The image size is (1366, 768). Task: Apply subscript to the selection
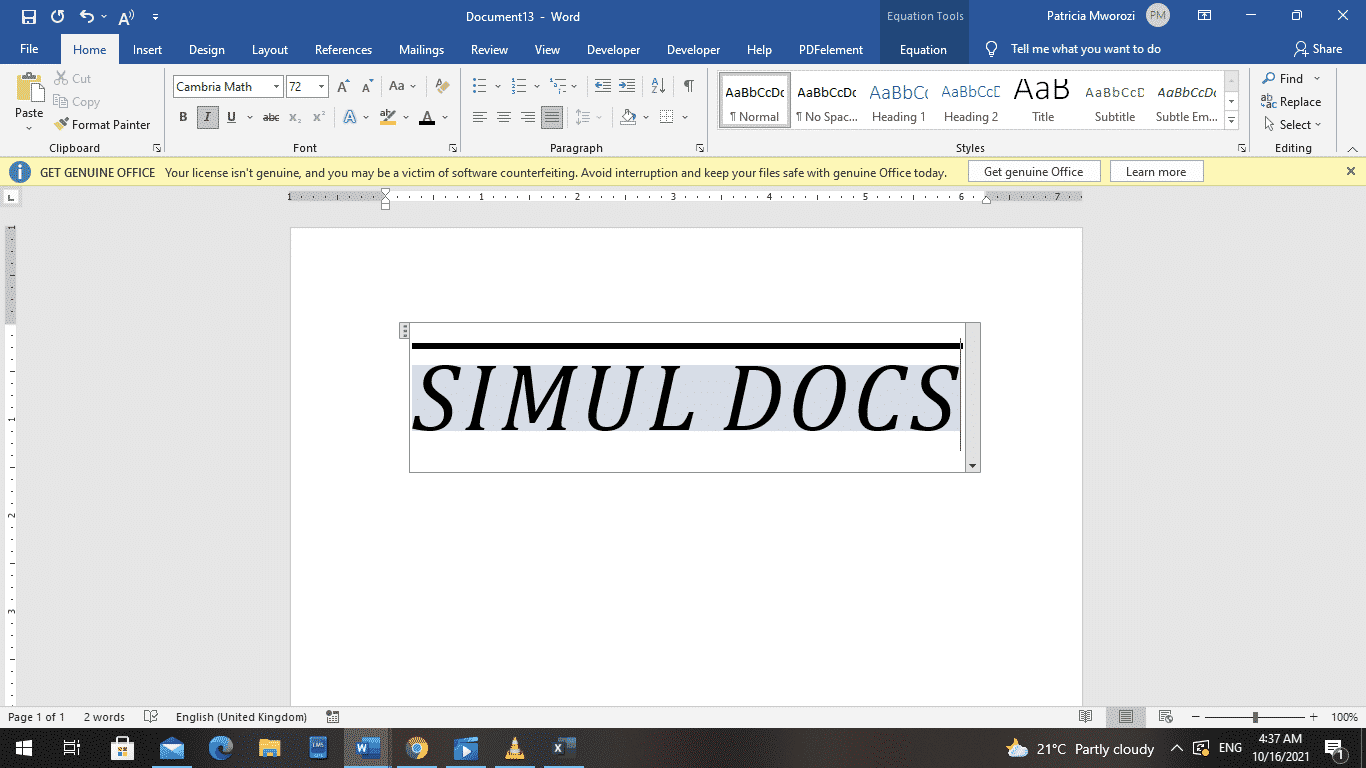click(x=295, y=117)
